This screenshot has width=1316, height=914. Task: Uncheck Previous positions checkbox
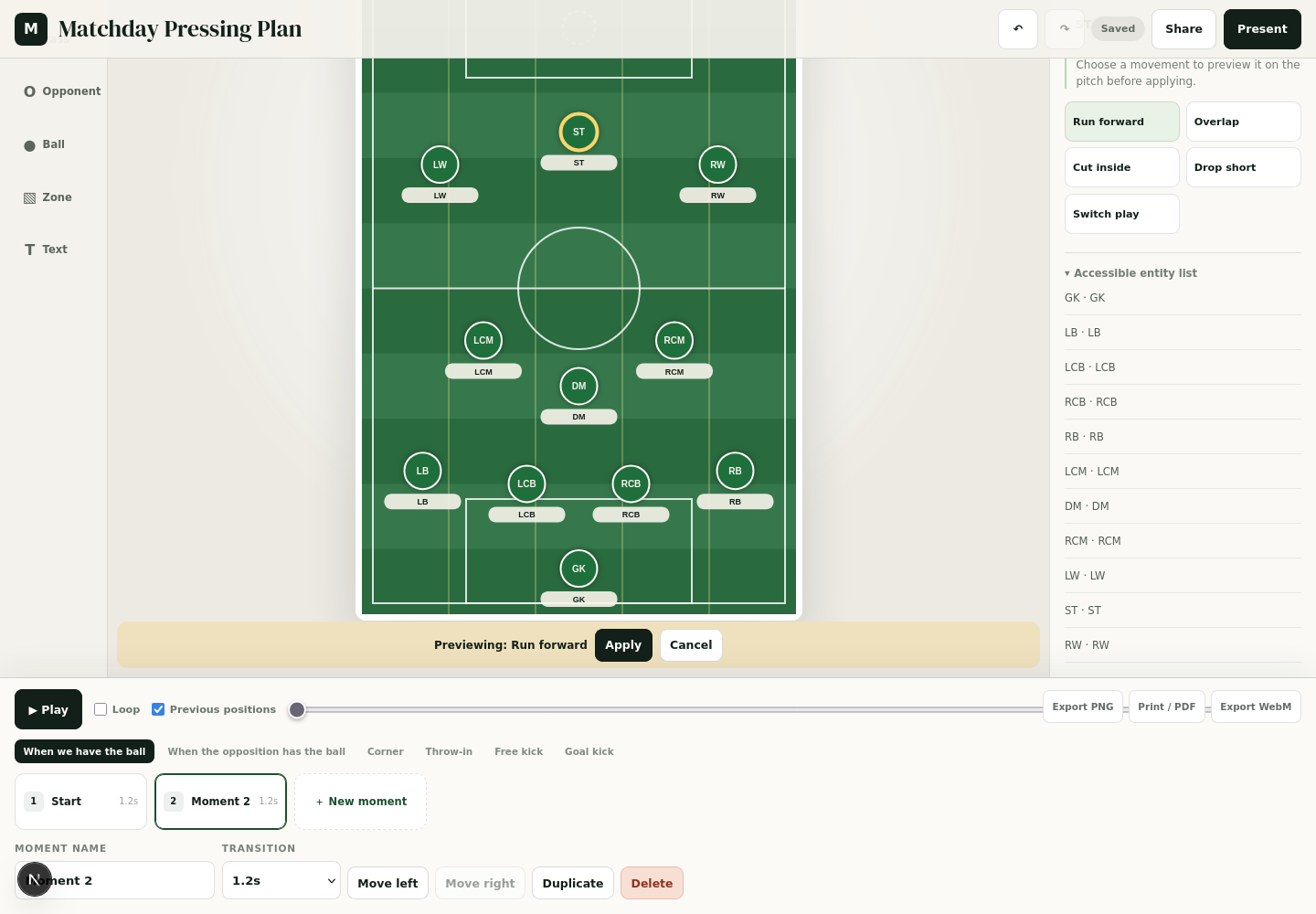[x=158, y=709]
